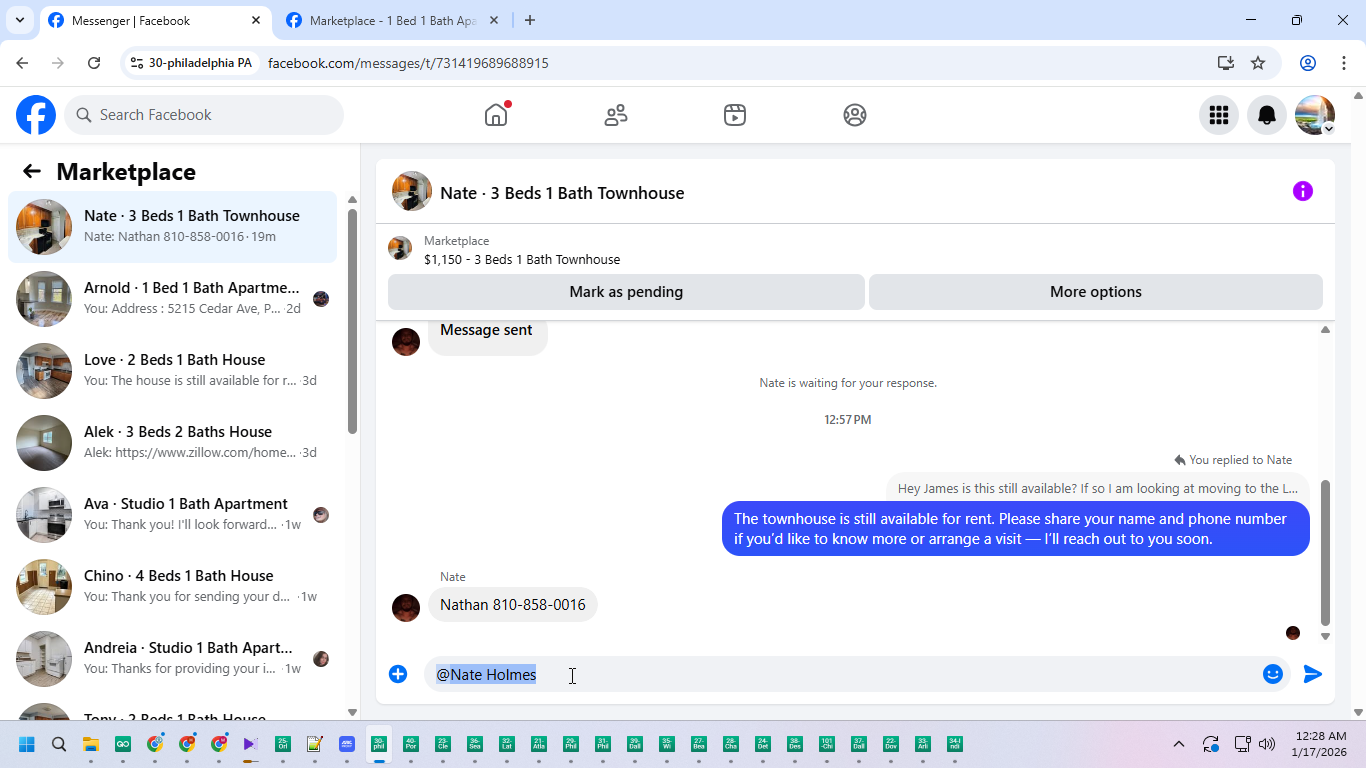
Task: Switch to the Marketplace 1 Bed 1 Bath tab
Action: pyautogui.click(x=393, y=20)
